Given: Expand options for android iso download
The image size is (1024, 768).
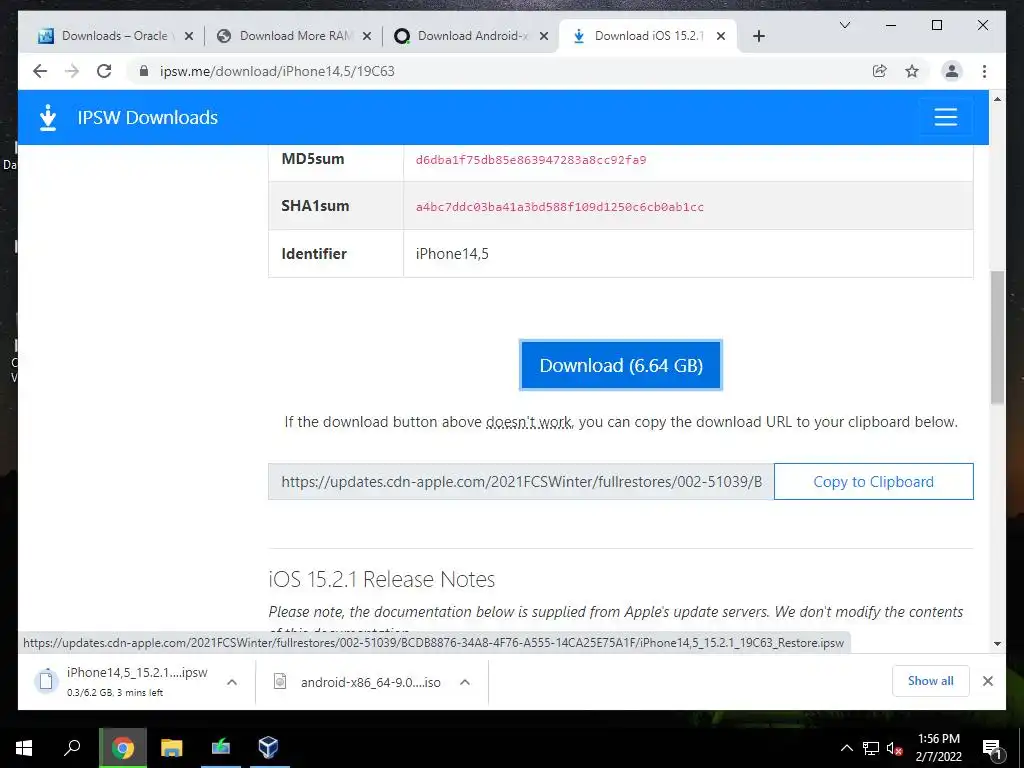Looking at the screenshot, I should (x=464, y=682).
